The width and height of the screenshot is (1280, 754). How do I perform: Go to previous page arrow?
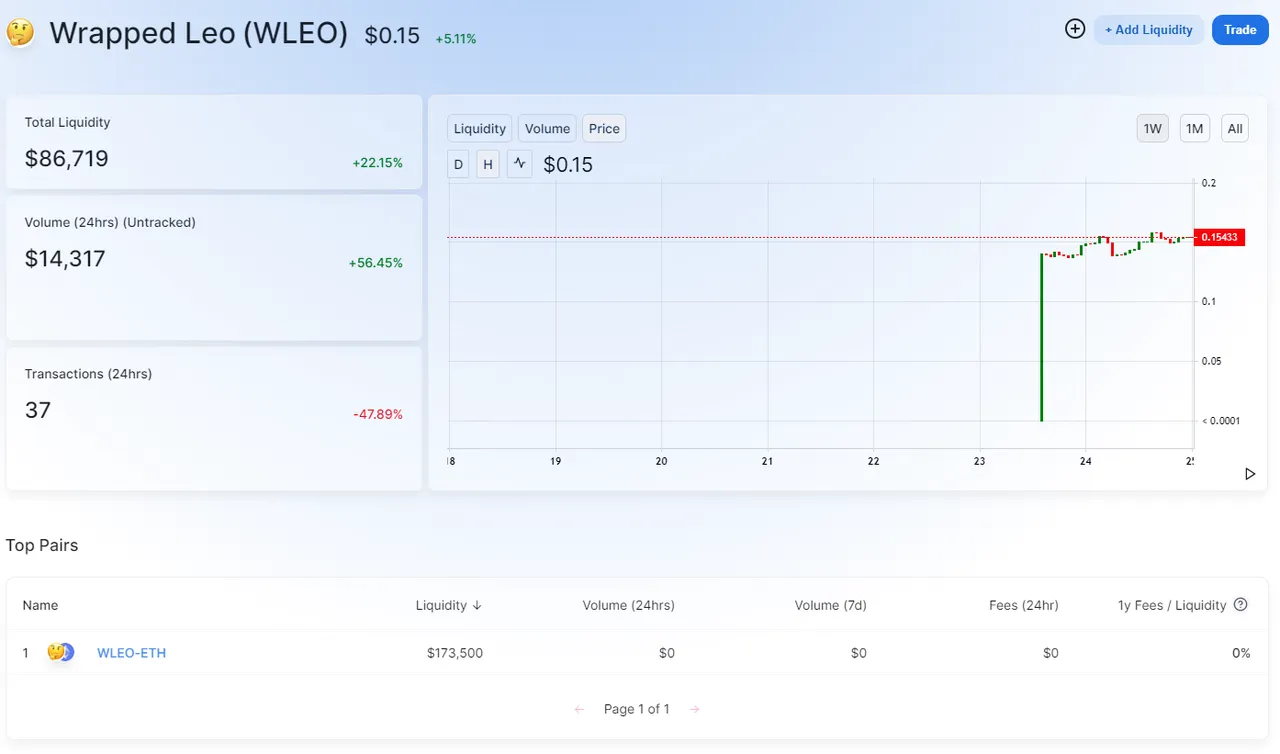pos(579,709)
